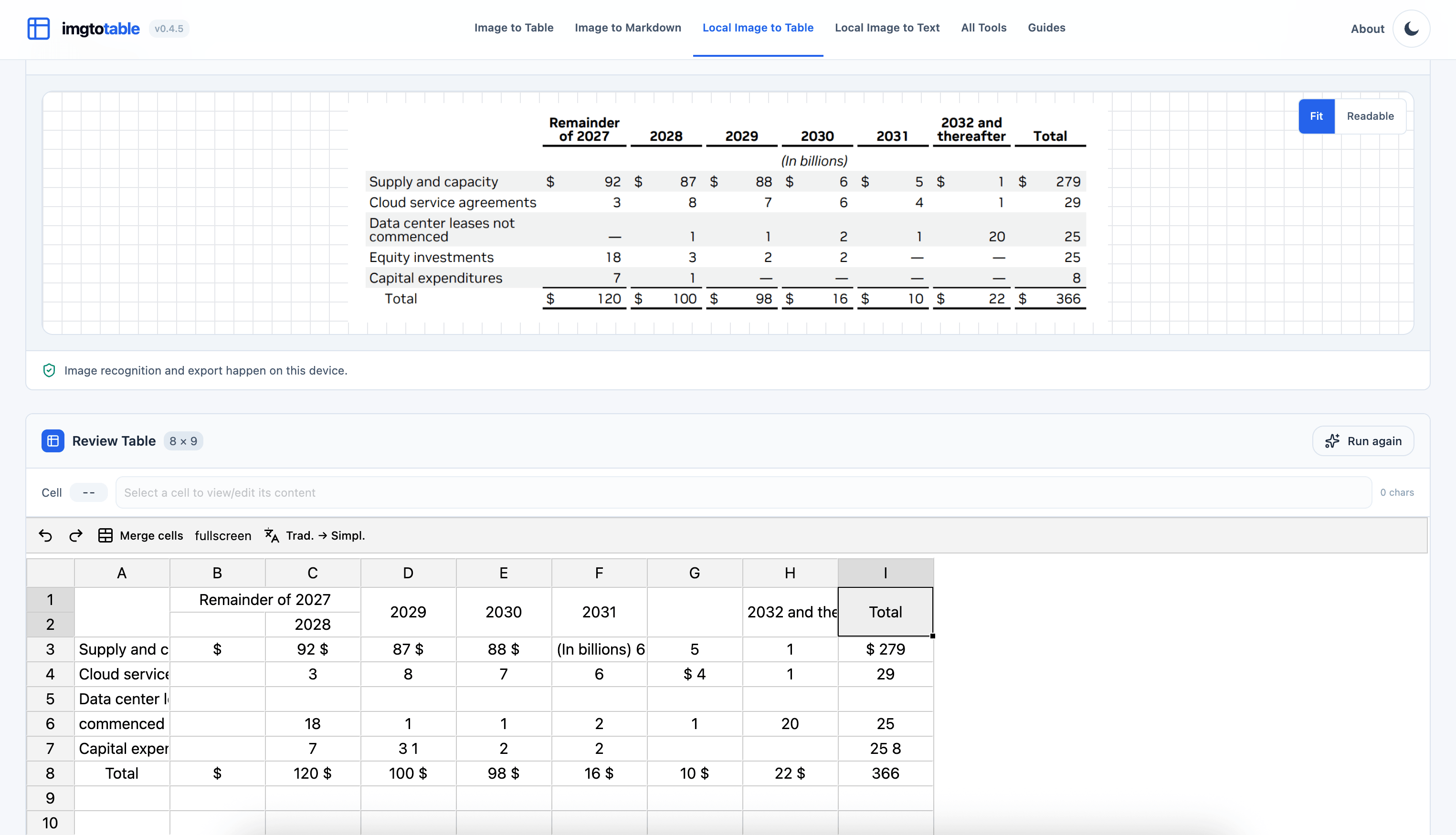This screenshot has height=835, width=1456.
Task: Select the 'Remainder of 2027' cell
Action: [x=264, y=599]
